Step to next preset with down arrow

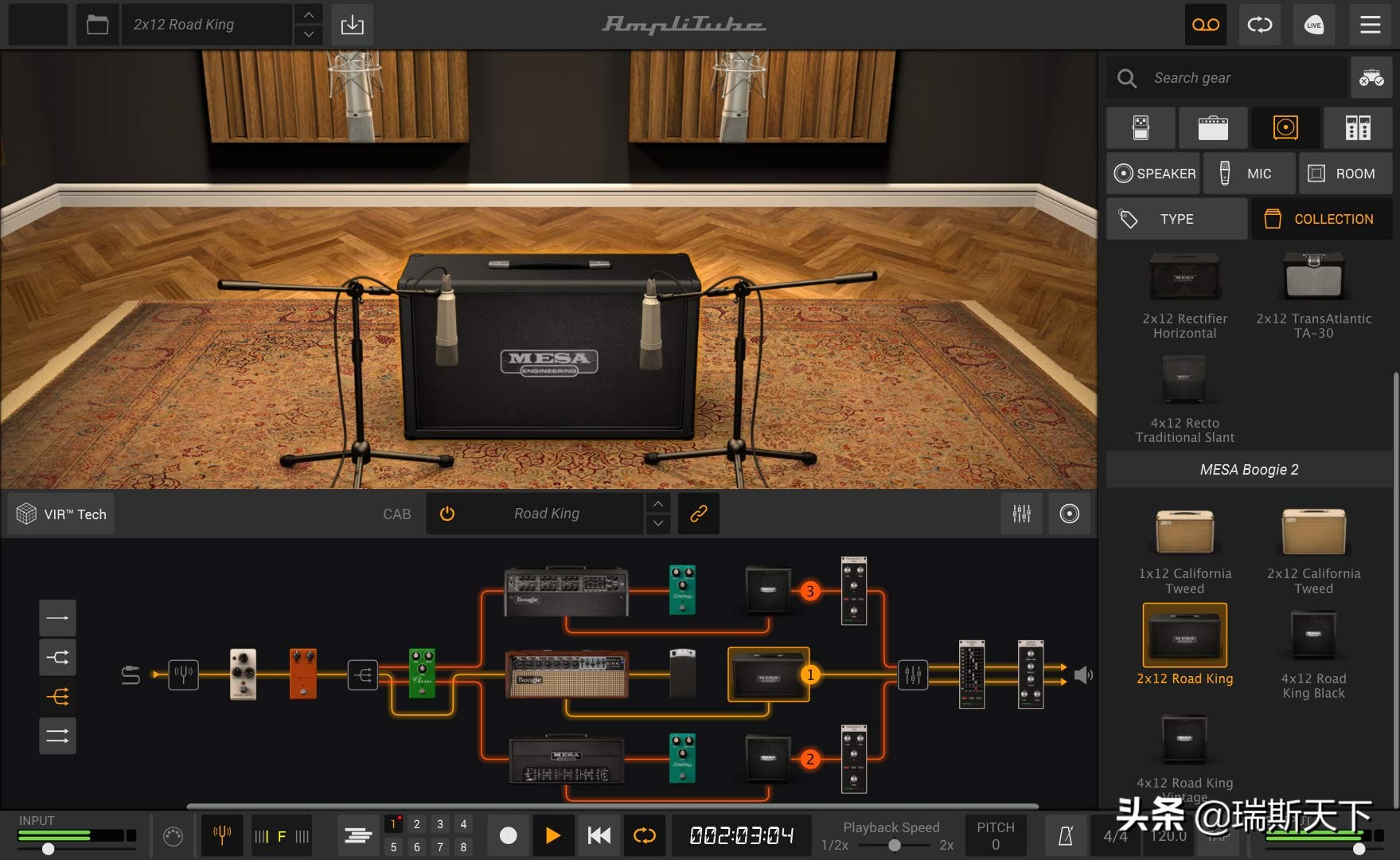pos(309,35)
